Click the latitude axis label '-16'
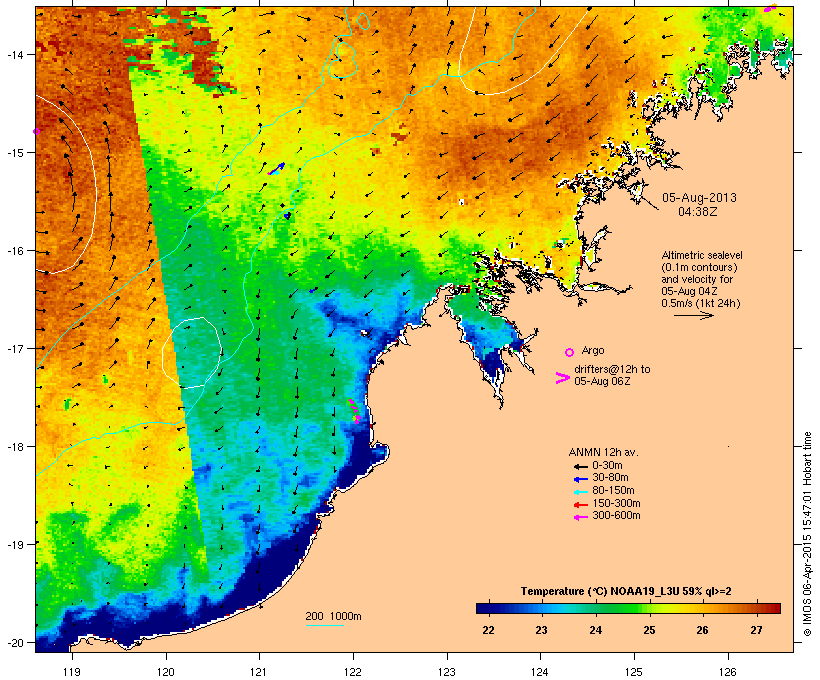 [14, 251]
